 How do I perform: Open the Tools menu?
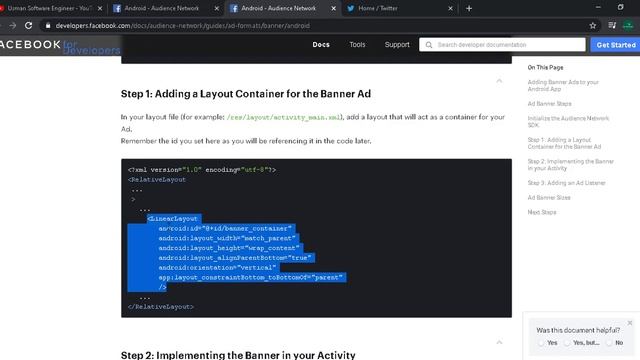tap(357, 44)
